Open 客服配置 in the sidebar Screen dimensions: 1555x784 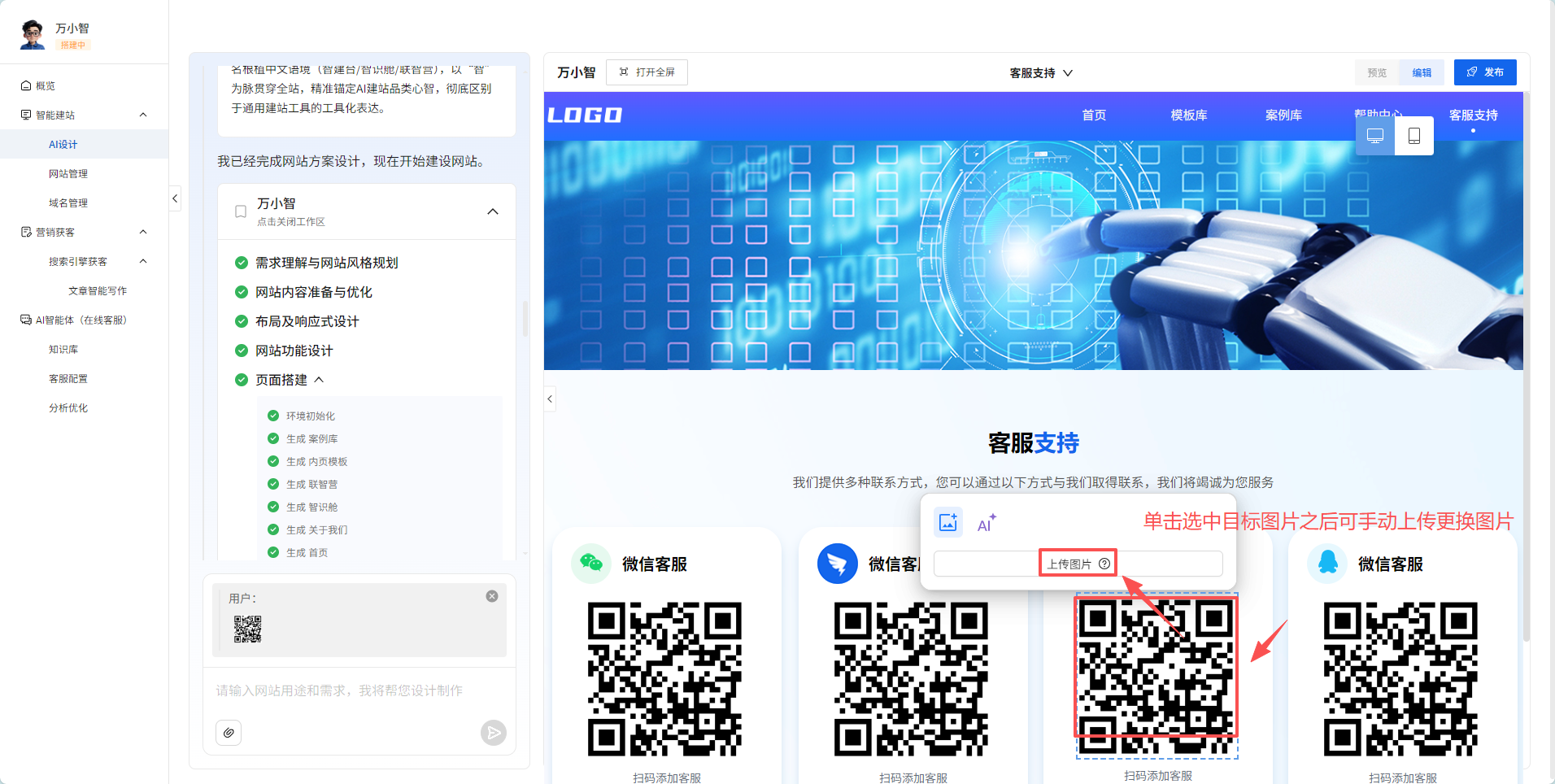(68, 378)
